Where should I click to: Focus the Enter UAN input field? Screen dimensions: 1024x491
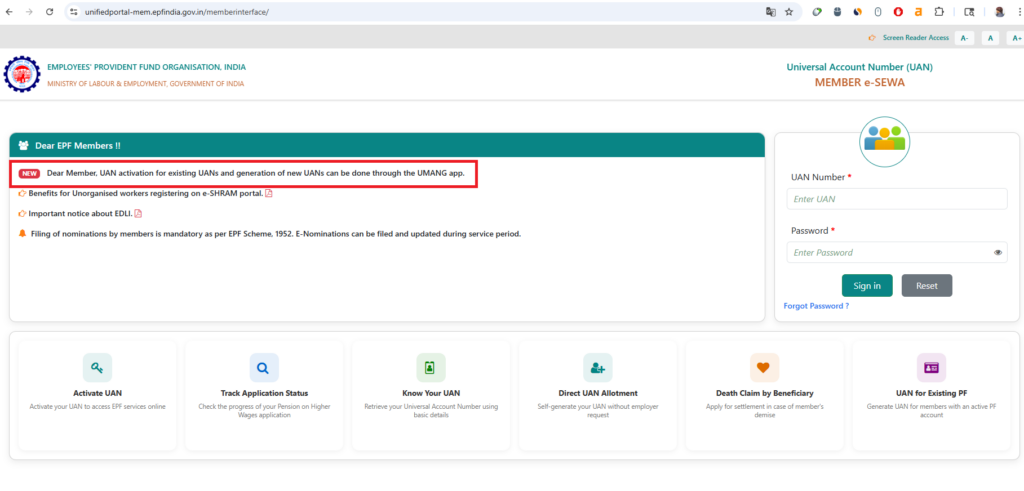896,199
